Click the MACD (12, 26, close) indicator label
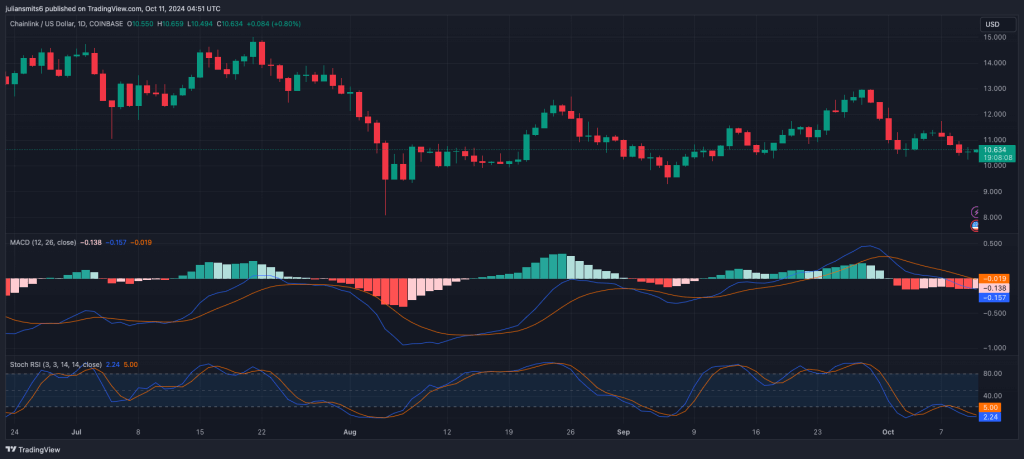Screen dimensions: 1024x459 coord(42,242)
